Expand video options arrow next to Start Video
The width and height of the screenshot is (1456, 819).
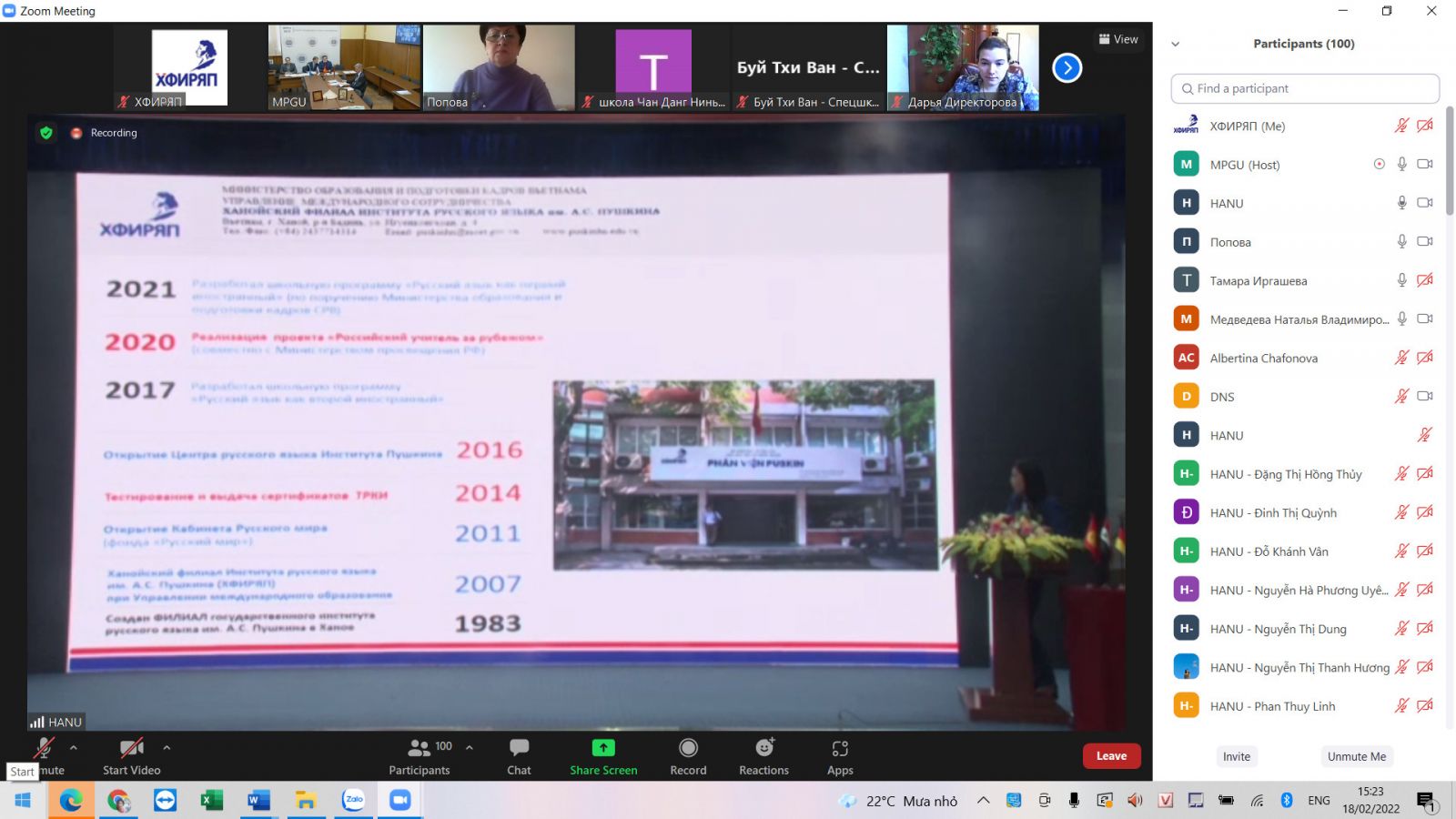coord(167,748)
